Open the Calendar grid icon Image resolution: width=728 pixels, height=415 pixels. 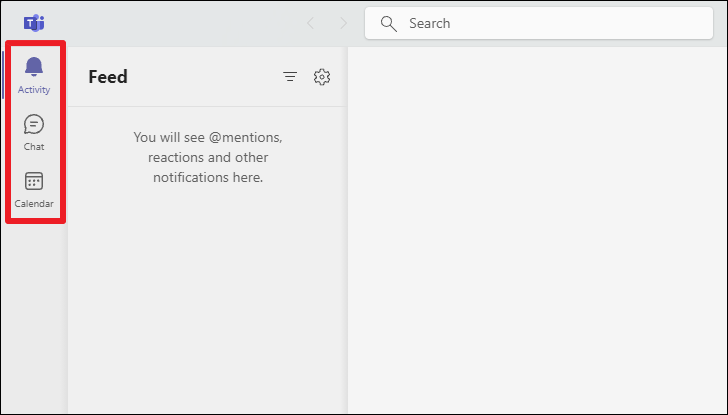(34, 182)
